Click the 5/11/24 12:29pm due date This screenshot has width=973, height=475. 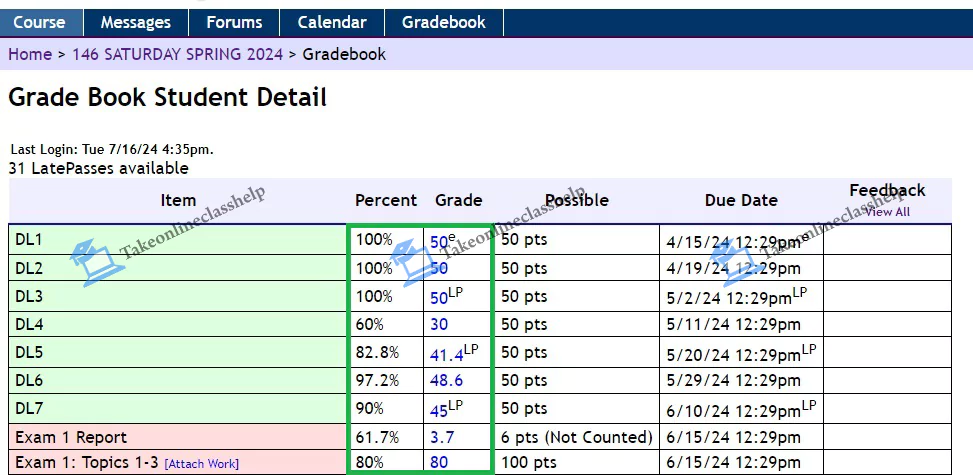tap(733, 325)
